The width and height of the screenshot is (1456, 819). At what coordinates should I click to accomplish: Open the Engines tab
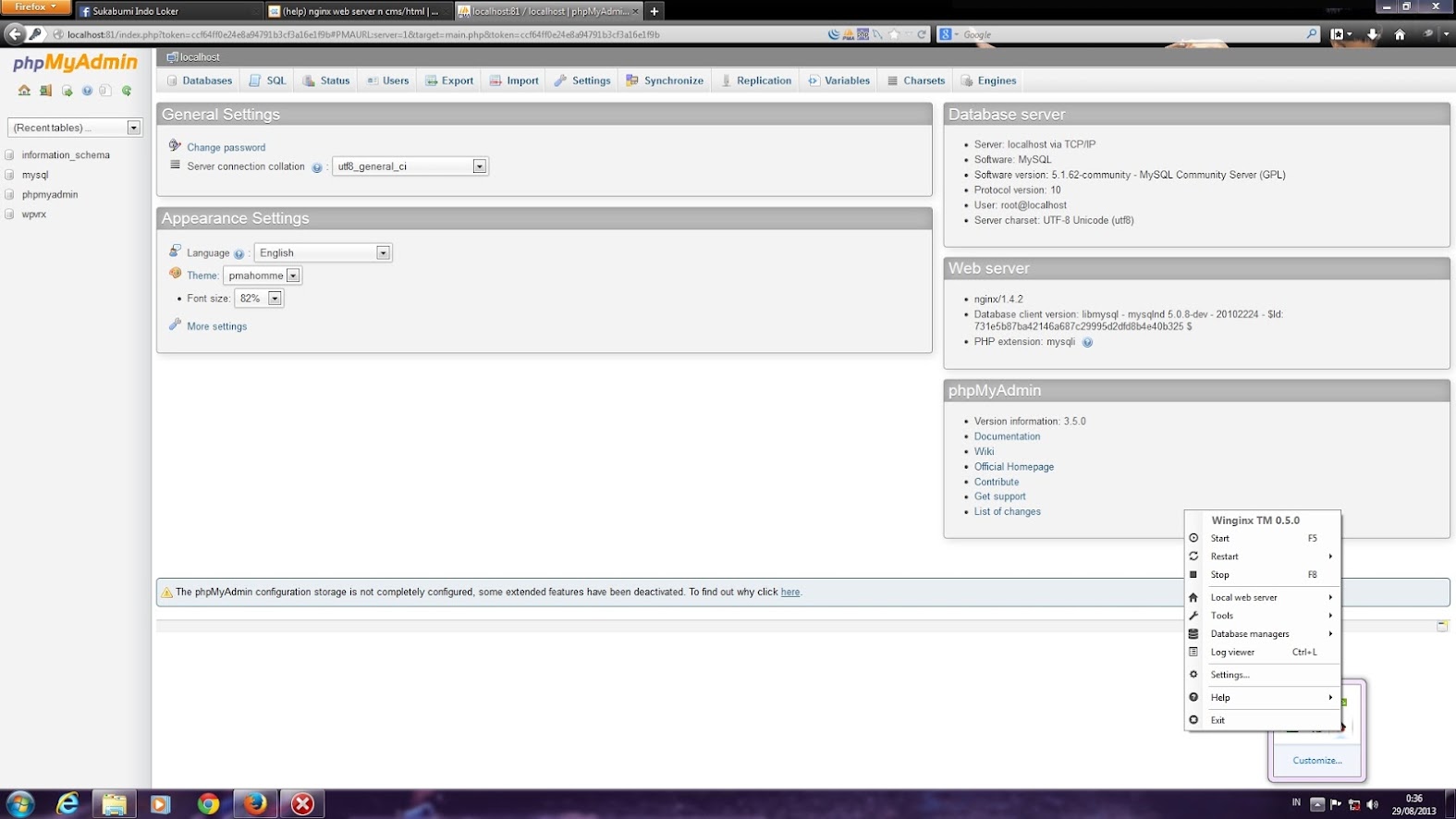(x=988, y=80)
